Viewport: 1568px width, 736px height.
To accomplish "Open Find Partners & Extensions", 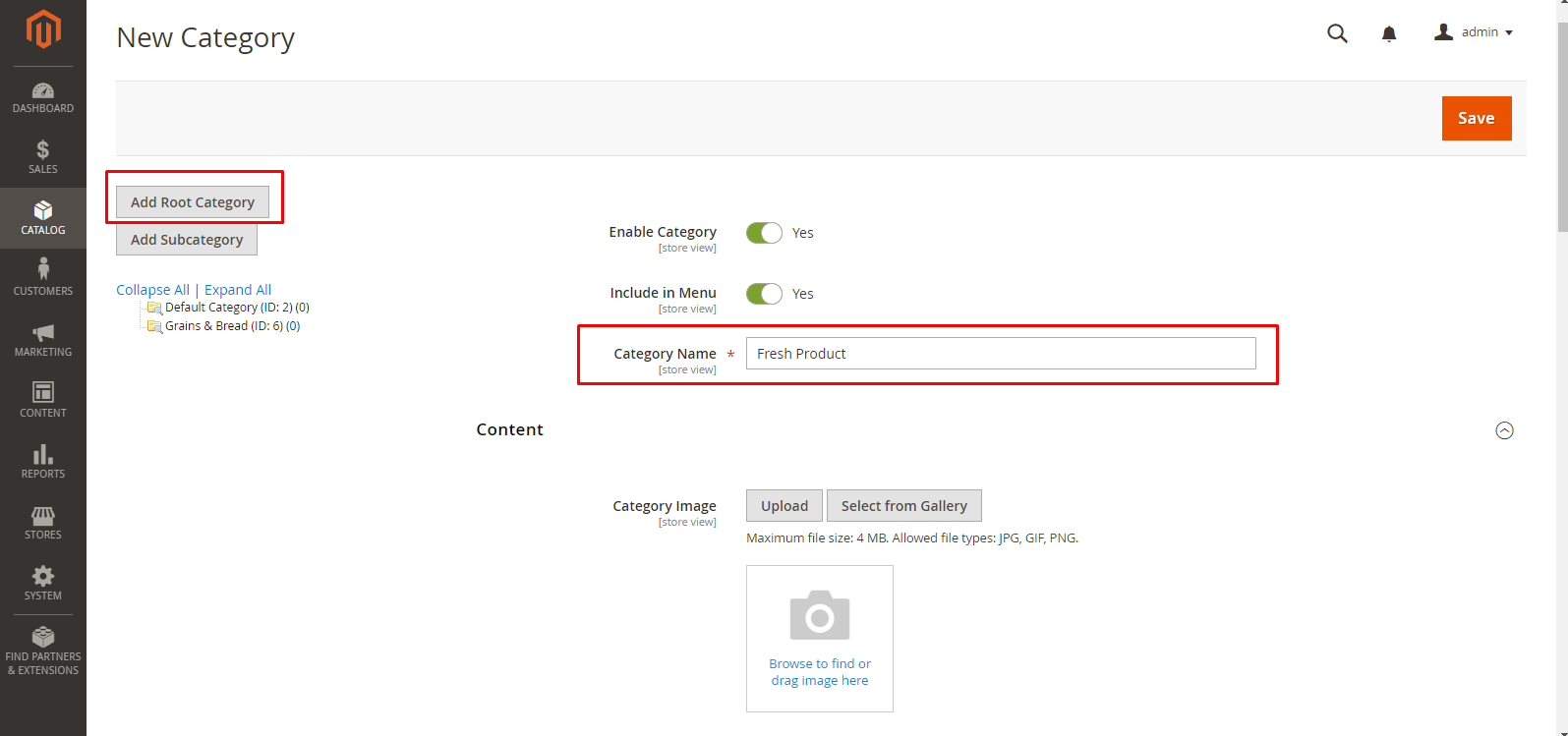I will [x=43, y=651].
